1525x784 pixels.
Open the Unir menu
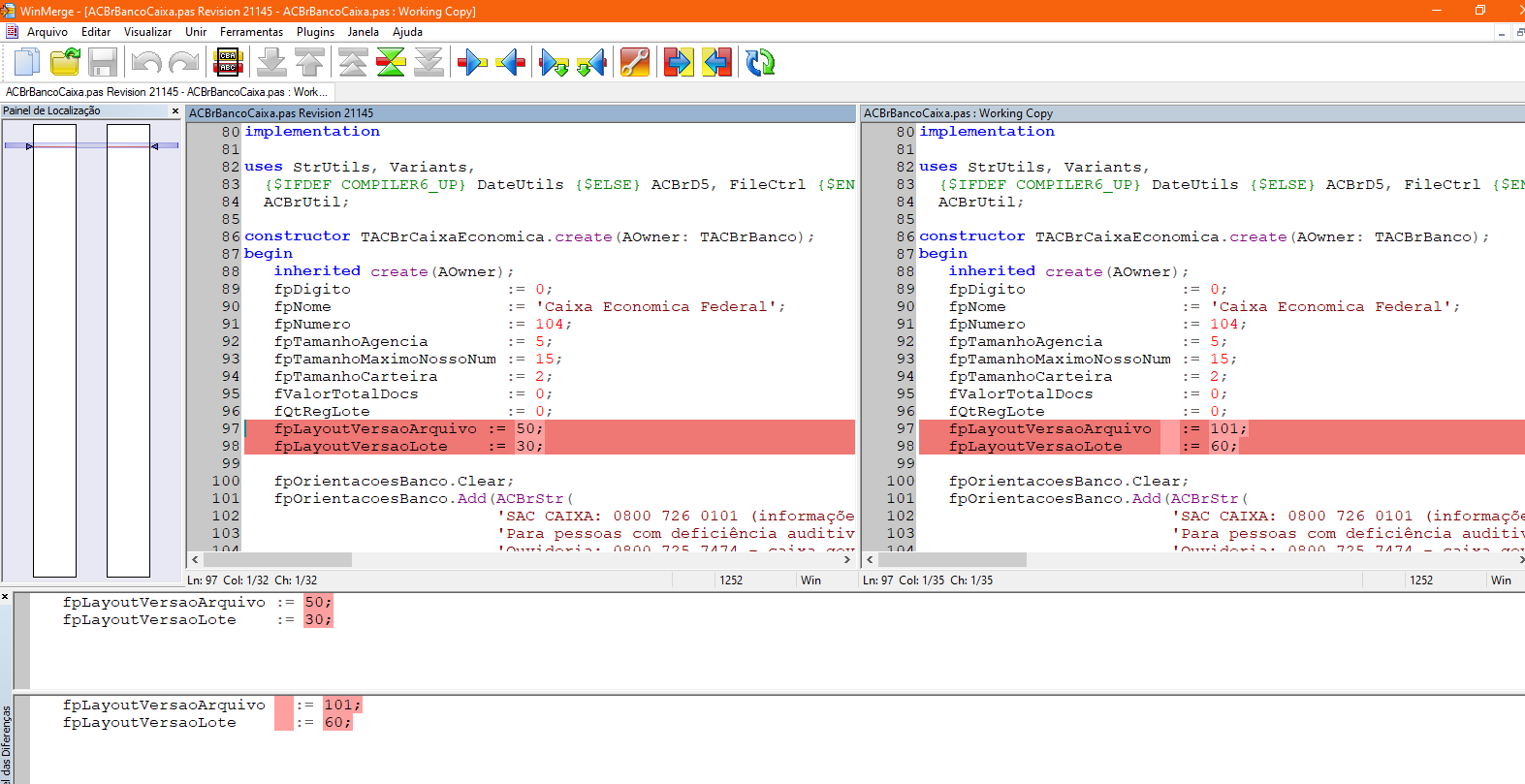point(196,32)
